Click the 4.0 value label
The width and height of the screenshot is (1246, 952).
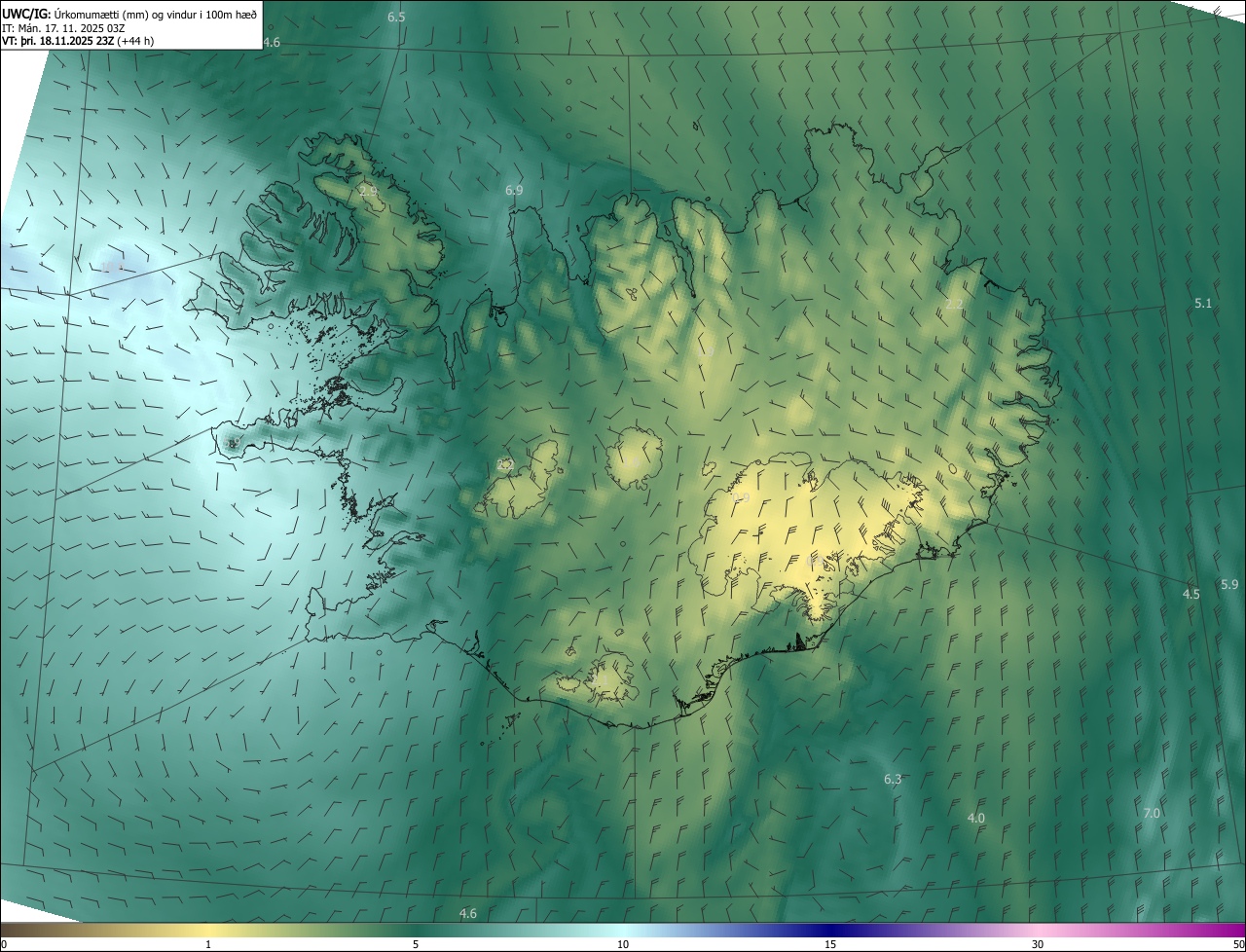(976, 819)
